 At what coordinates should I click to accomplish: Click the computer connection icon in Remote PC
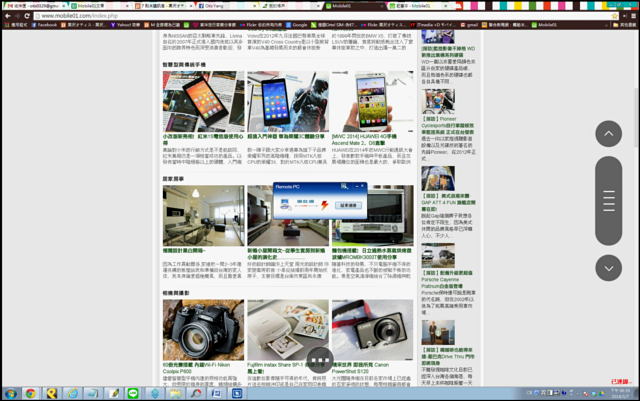[285, 205]
